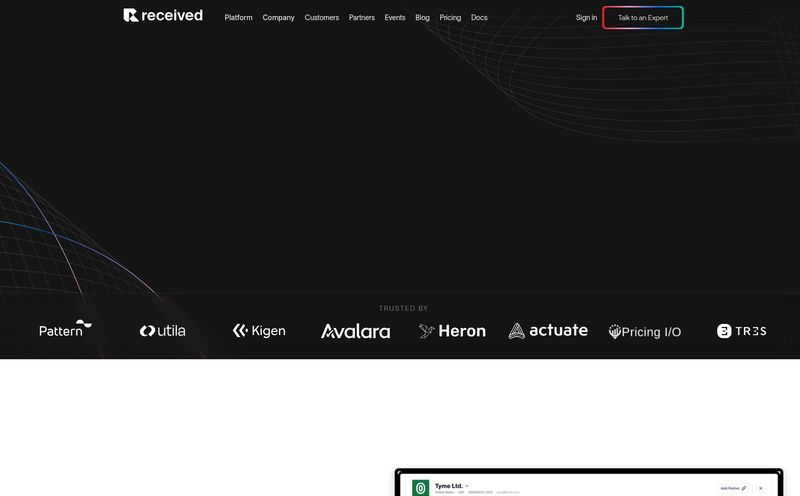Open the Platform menu
The image size is (800, 496).
pyautogui.click(x=238, y=17)
